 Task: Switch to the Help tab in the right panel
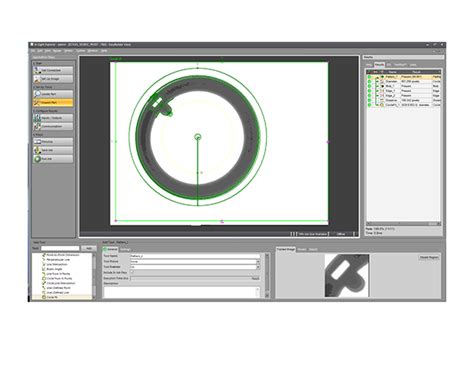369,65
